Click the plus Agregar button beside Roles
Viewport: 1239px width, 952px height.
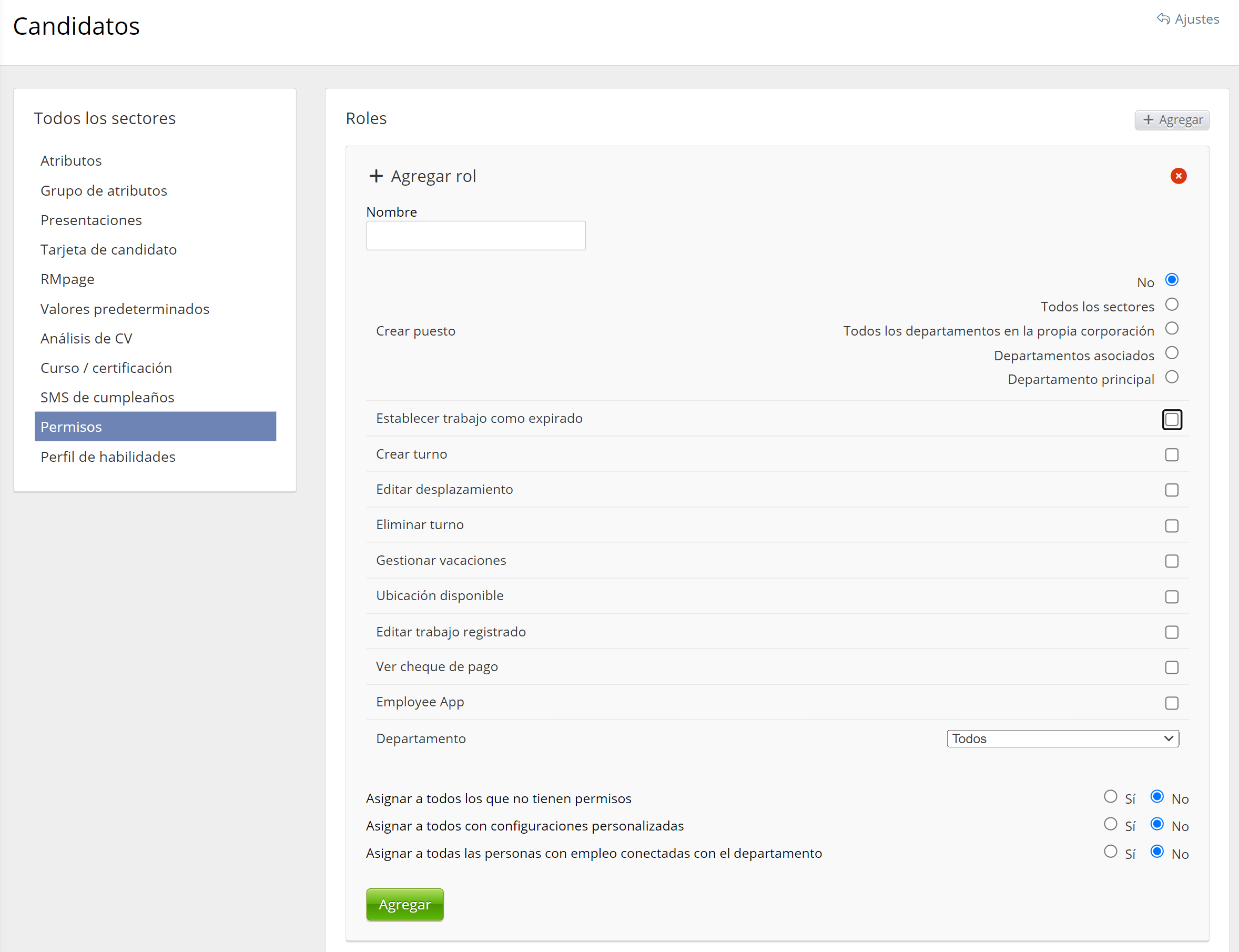click(x=1172, y=120)
